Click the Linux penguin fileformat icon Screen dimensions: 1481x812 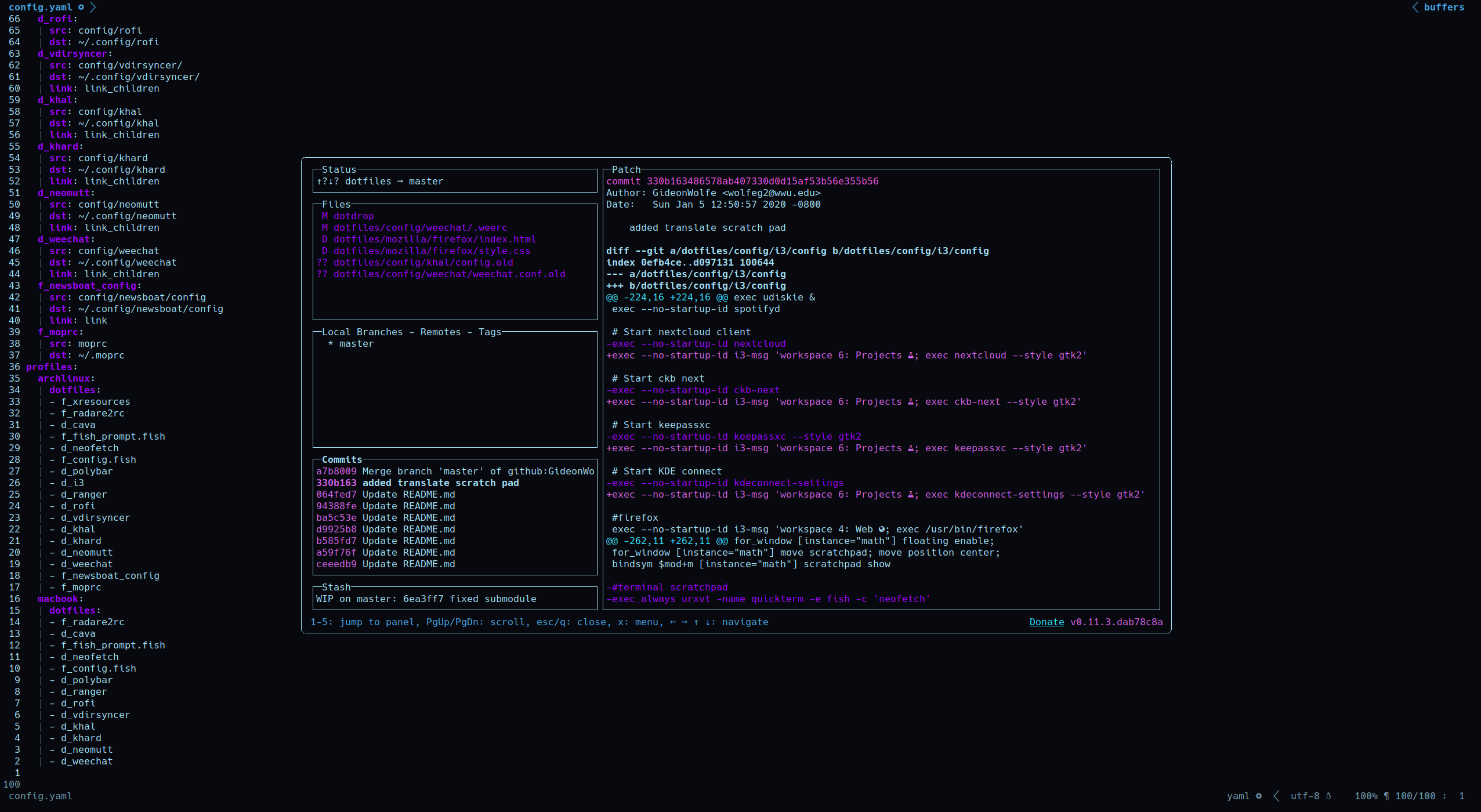point(1328,796)
